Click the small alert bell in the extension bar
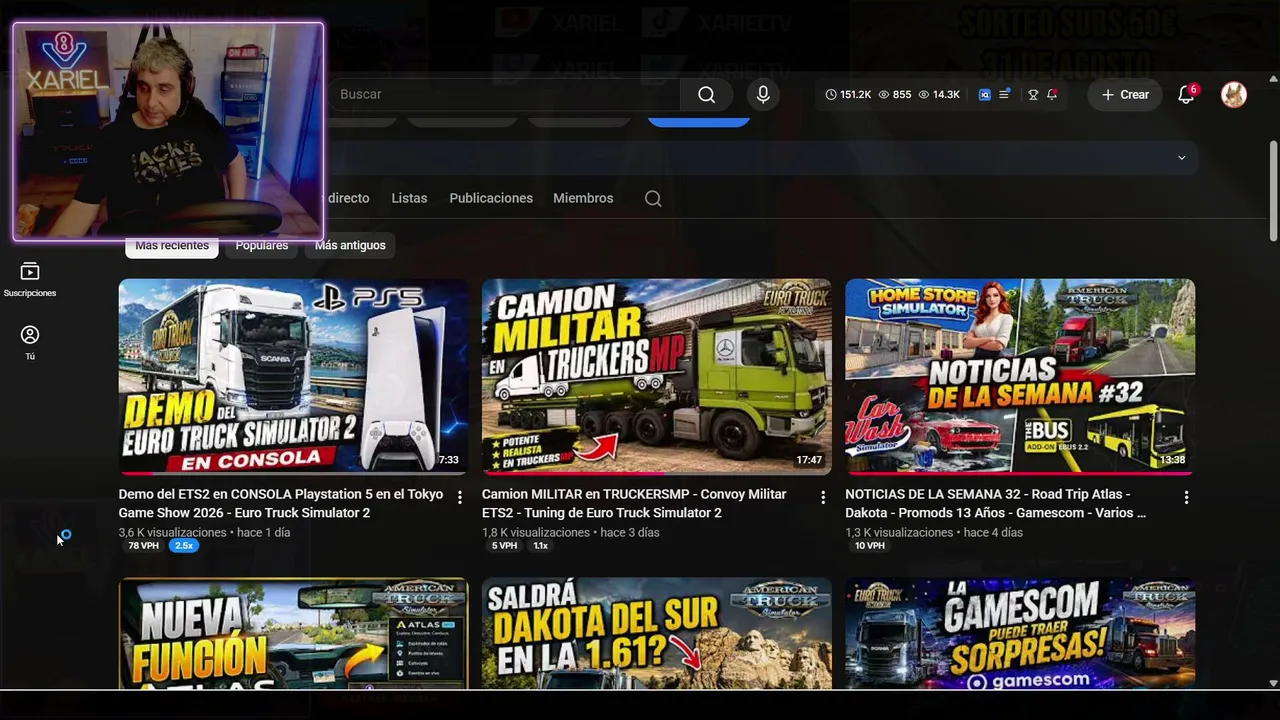The height and width of the screenshot is (720, 1280). click(1052, 94)
